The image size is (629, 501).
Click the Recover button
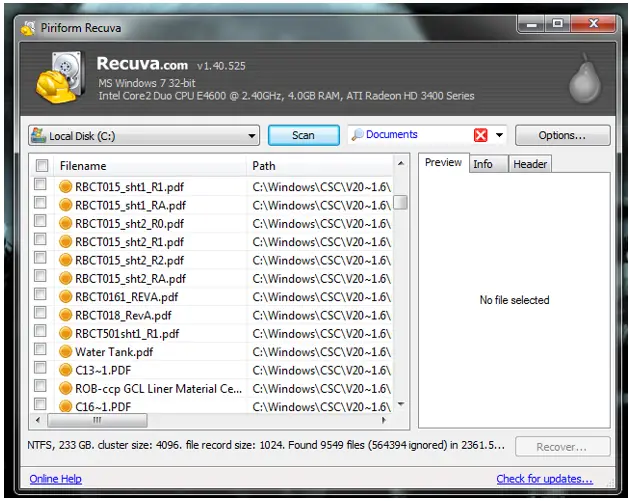[x=562, y=447]
